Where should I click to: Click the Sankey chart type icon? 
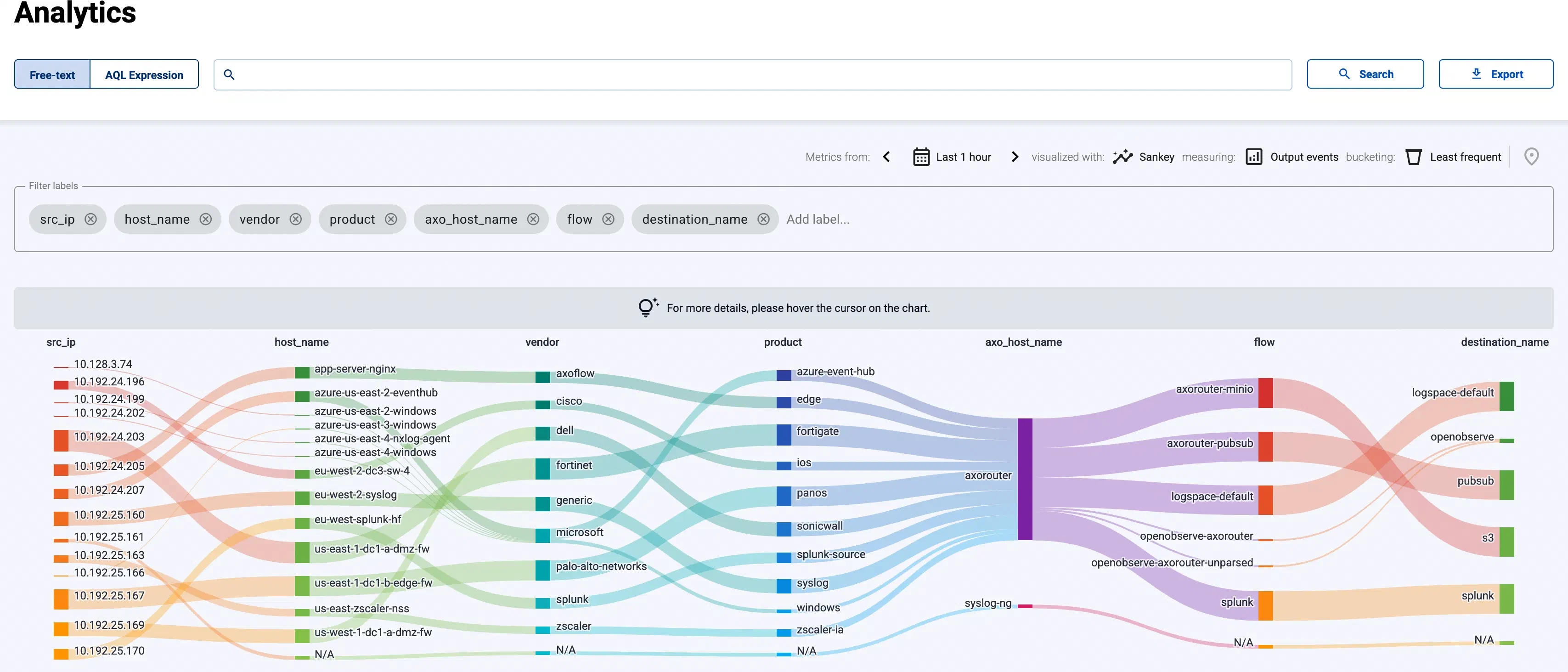(x=1122, y=157)
